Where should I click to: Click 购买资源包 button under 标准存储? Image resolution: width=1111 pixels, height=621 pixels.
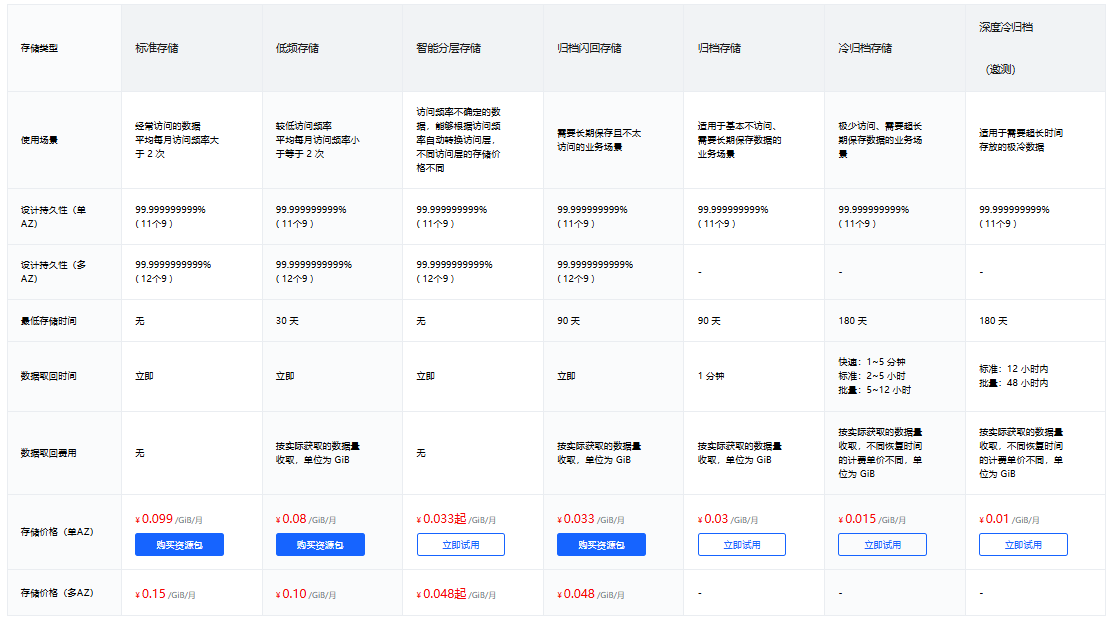(x=179, y=544)
